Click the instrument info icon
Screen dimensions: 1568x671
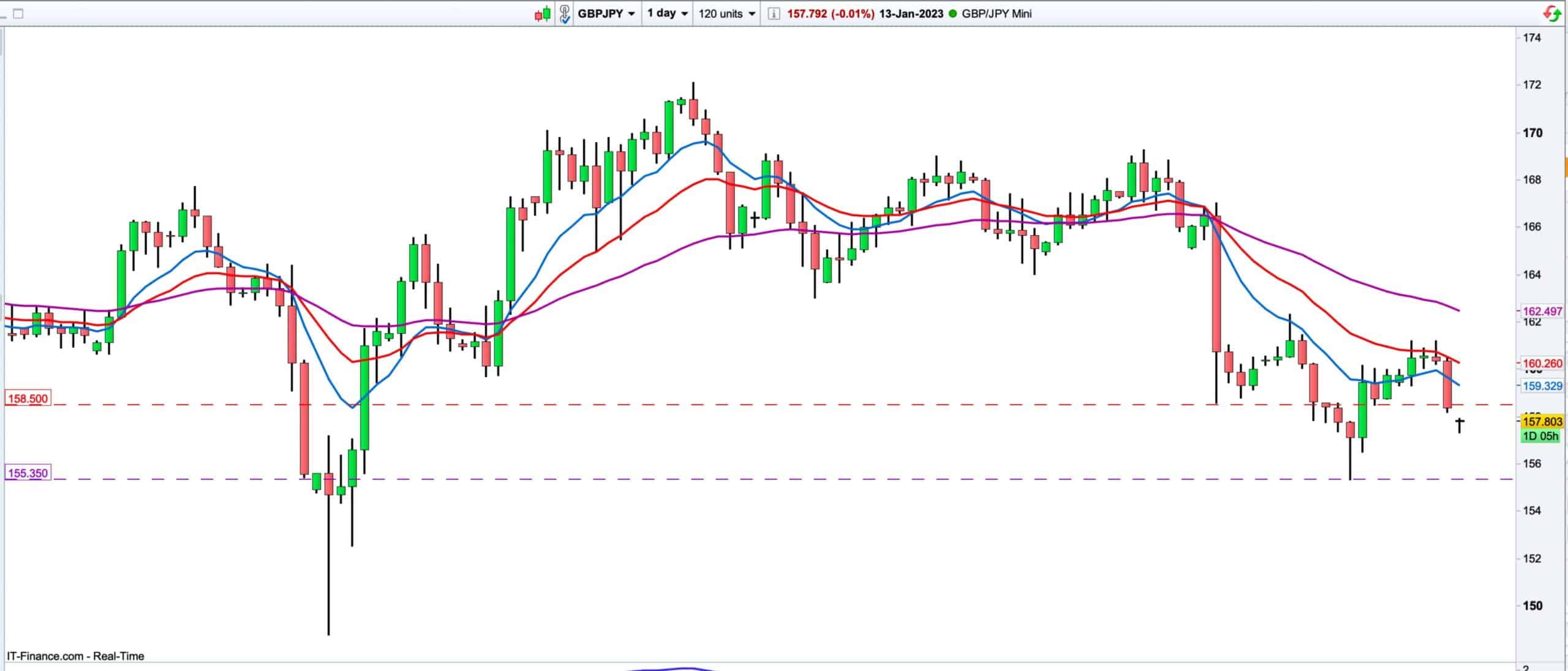tap(774, 13)
